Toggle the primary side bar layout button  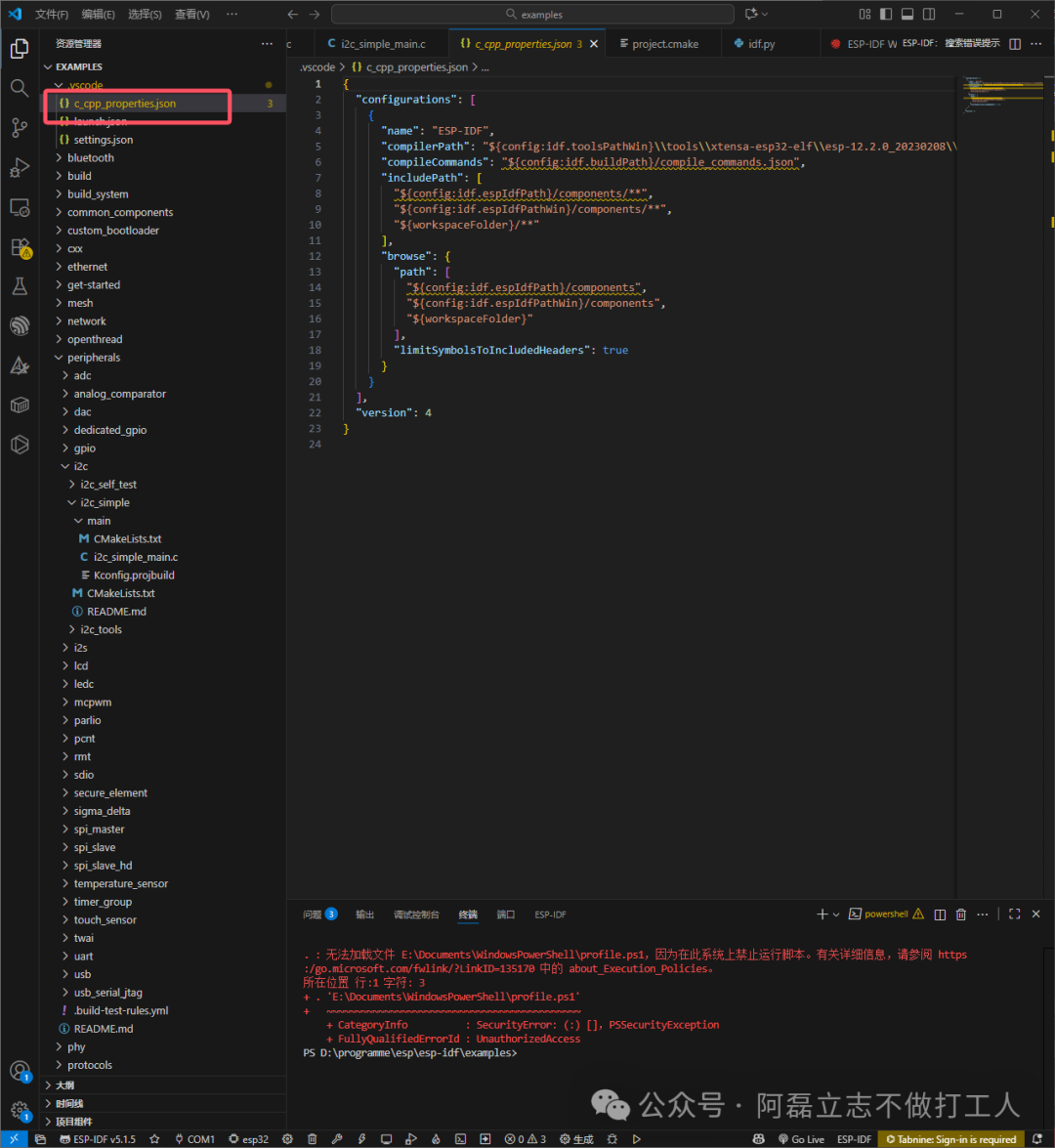click(886, 14)
